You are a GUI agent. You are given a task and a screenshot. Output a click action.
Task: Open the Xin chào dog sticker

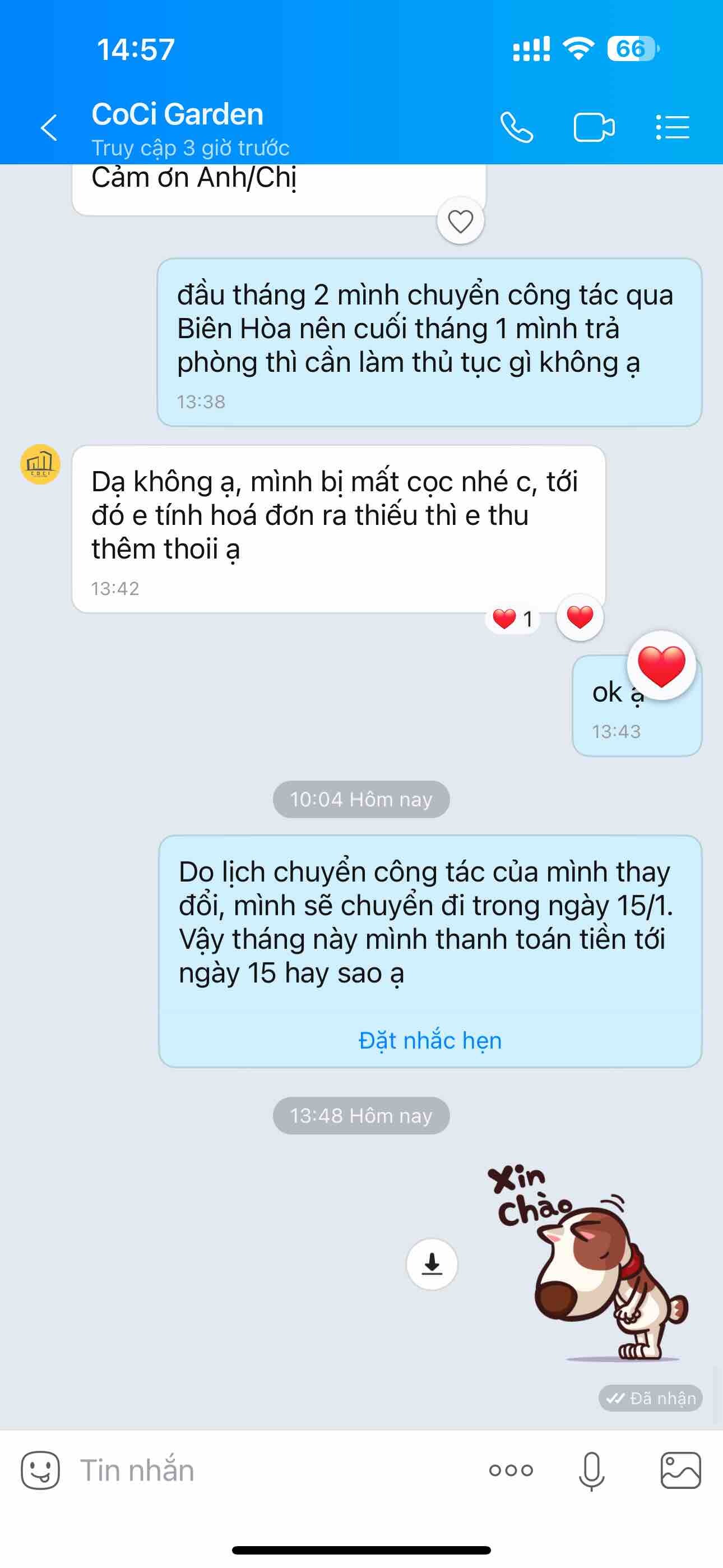[x=588, y=1263]
